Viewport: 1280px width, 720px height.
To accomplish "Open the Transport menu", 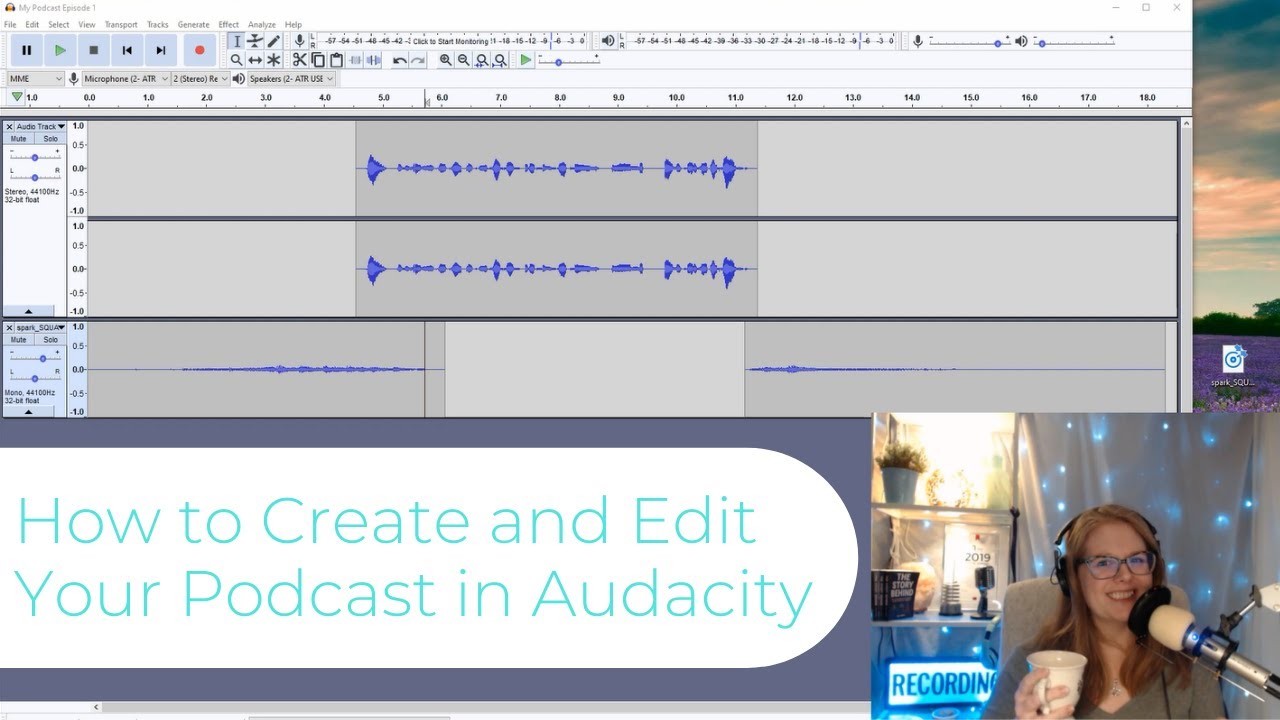I will 121,24.
